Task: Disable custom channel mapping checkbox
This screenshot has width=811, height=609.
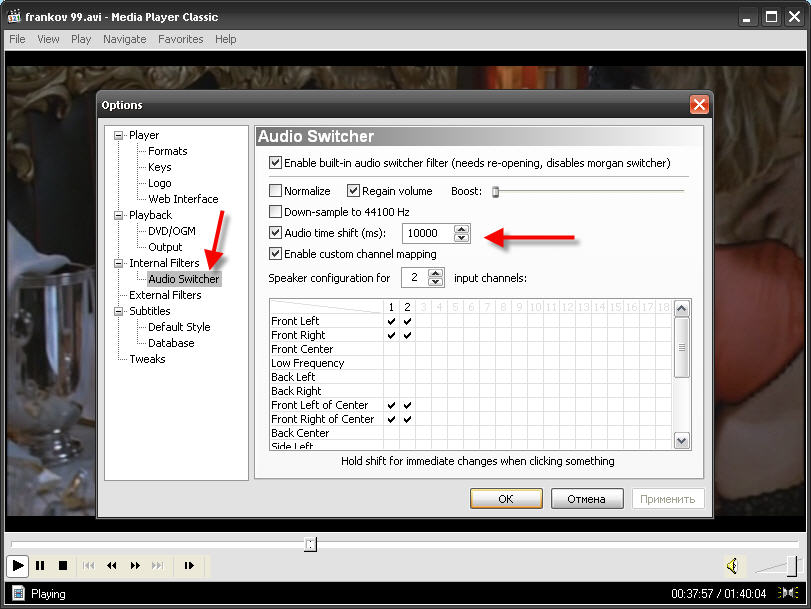Action: [275, 254]
